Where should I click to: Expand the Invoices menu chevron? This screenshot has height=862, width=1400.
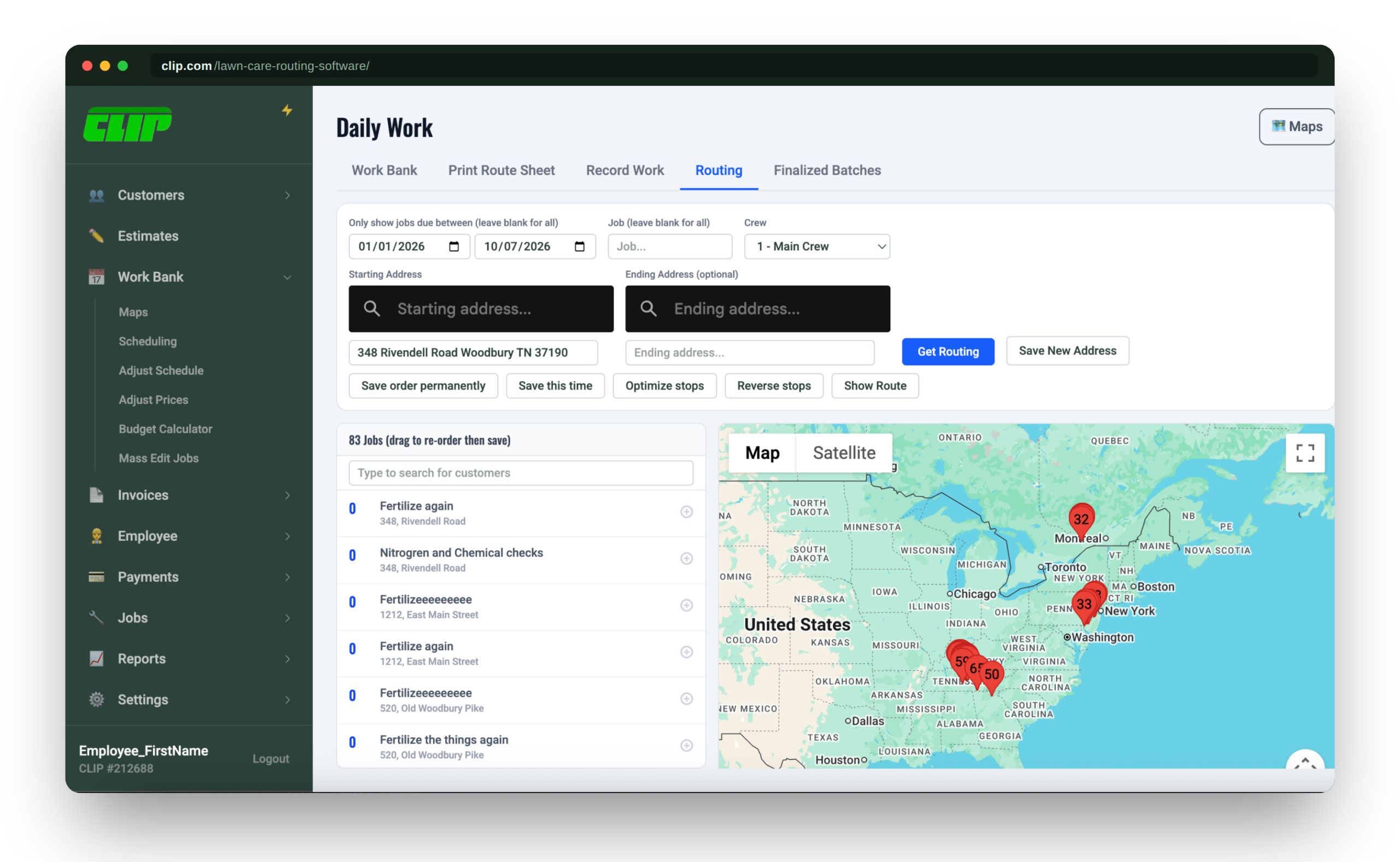pyautogui.click(x=288, y=495)
